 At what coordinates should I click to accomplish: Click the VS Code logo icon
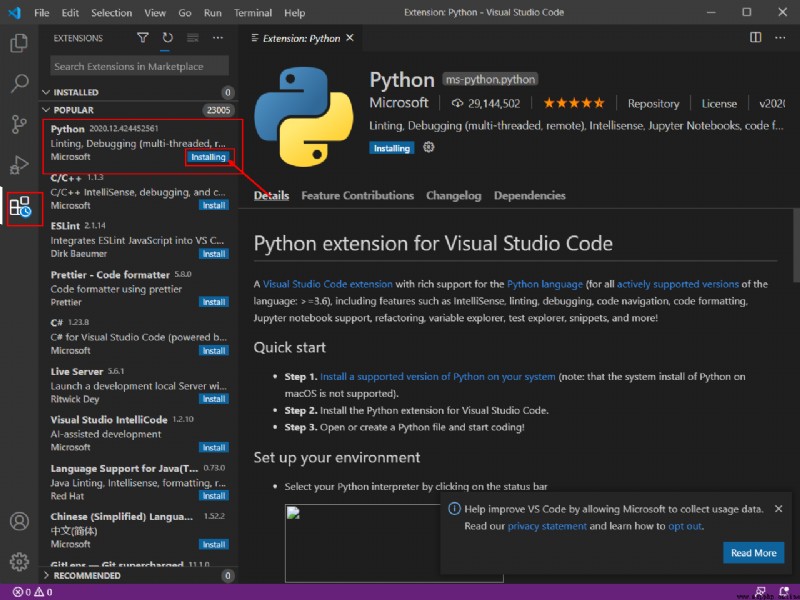click(15, 13)
